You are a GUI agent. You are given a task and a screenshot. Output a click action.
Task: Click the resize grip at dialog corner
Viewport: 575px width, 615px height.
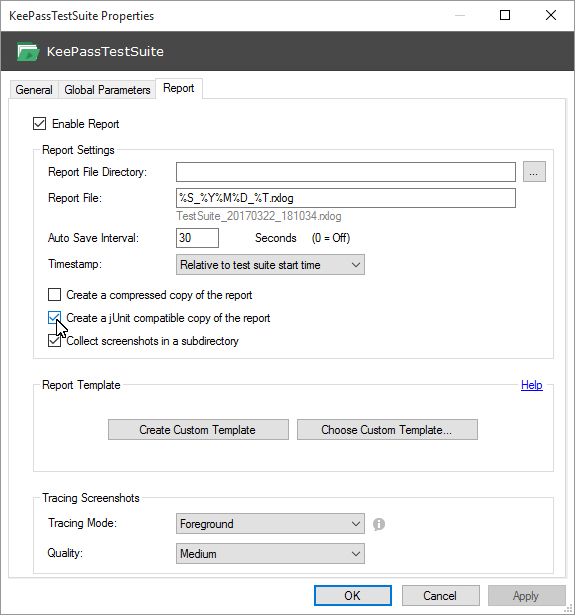[568, 609]
